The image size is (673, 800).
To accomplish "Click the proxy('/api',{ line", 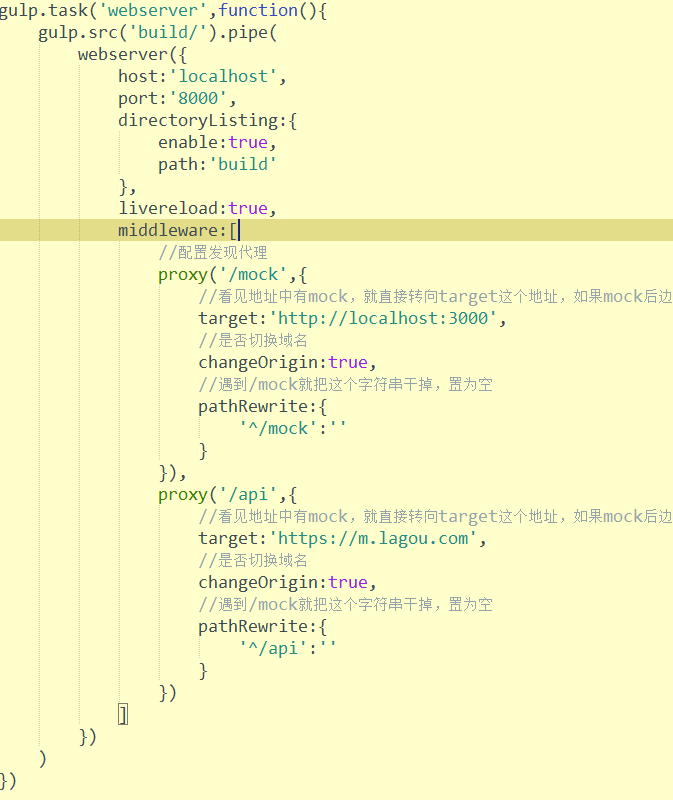I will coord(228,494).
